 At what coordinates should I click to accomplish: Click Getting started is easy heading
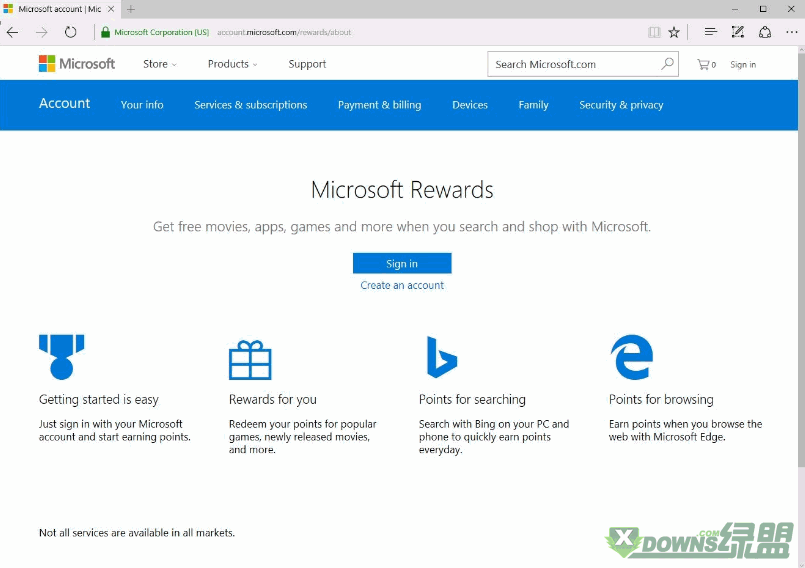(x=99, y=400)
